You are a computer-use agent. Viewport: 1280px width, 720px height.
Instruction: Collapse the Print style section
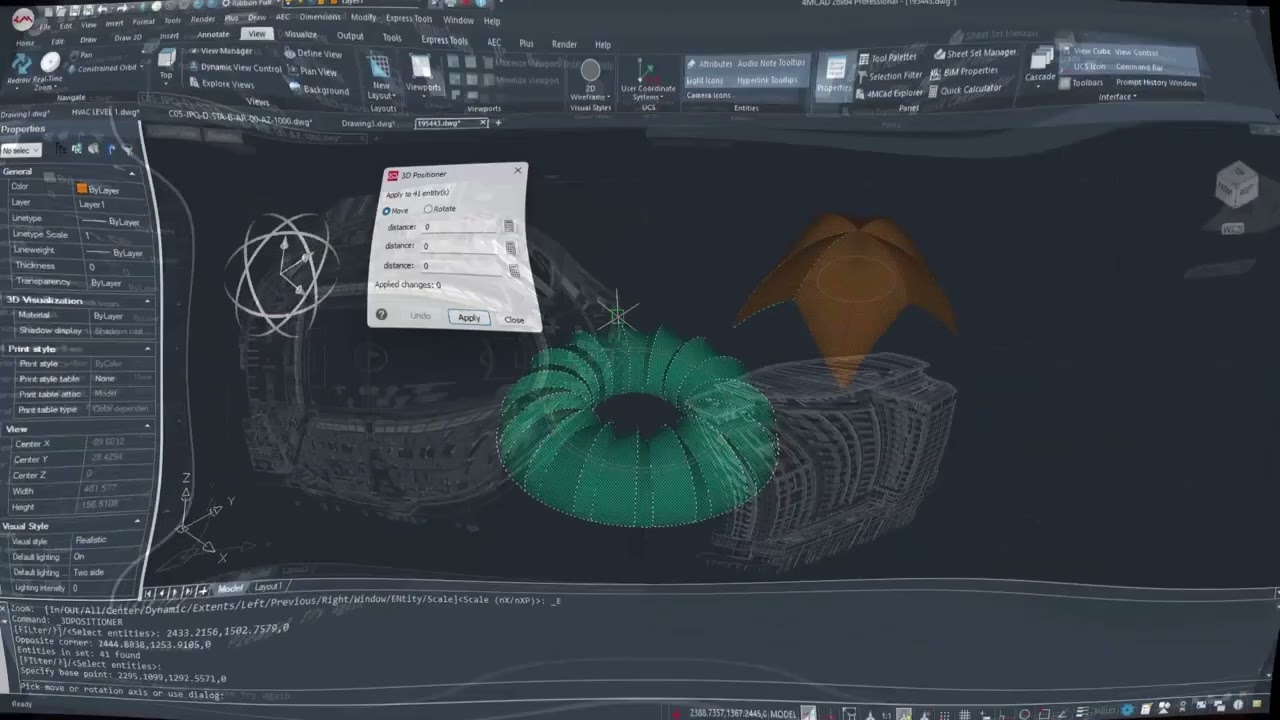147,348
